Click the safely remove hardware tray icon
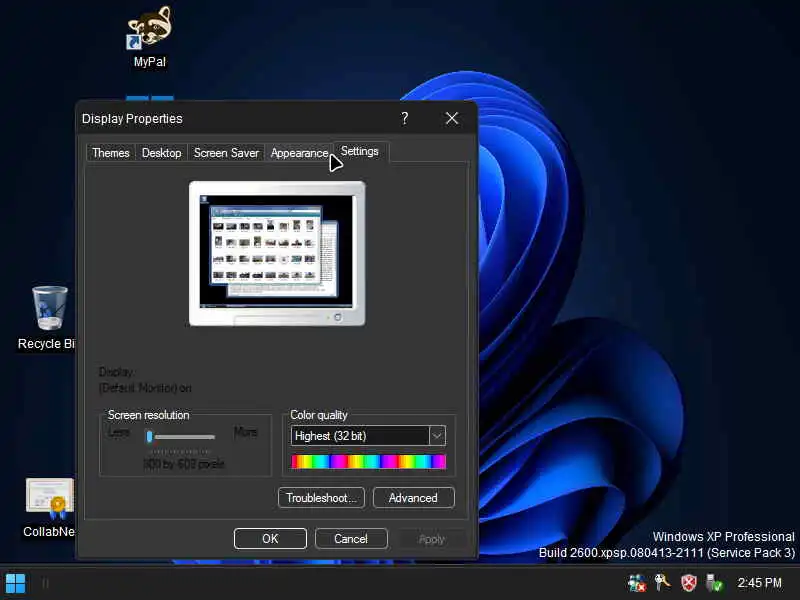 tap(714, 583)
